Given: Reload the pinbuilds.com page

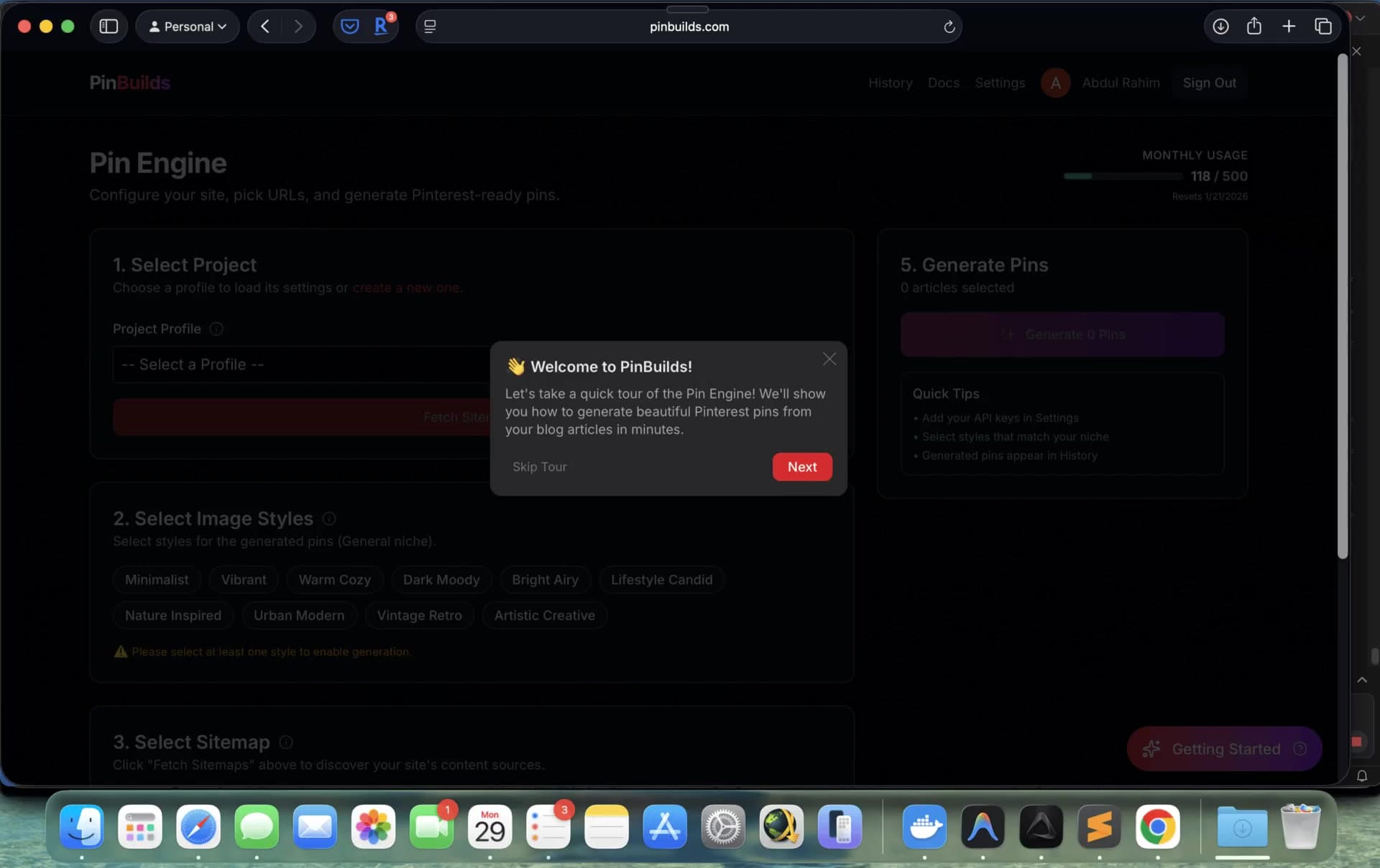Looking at the screenshot, I should tap(949, 27).
